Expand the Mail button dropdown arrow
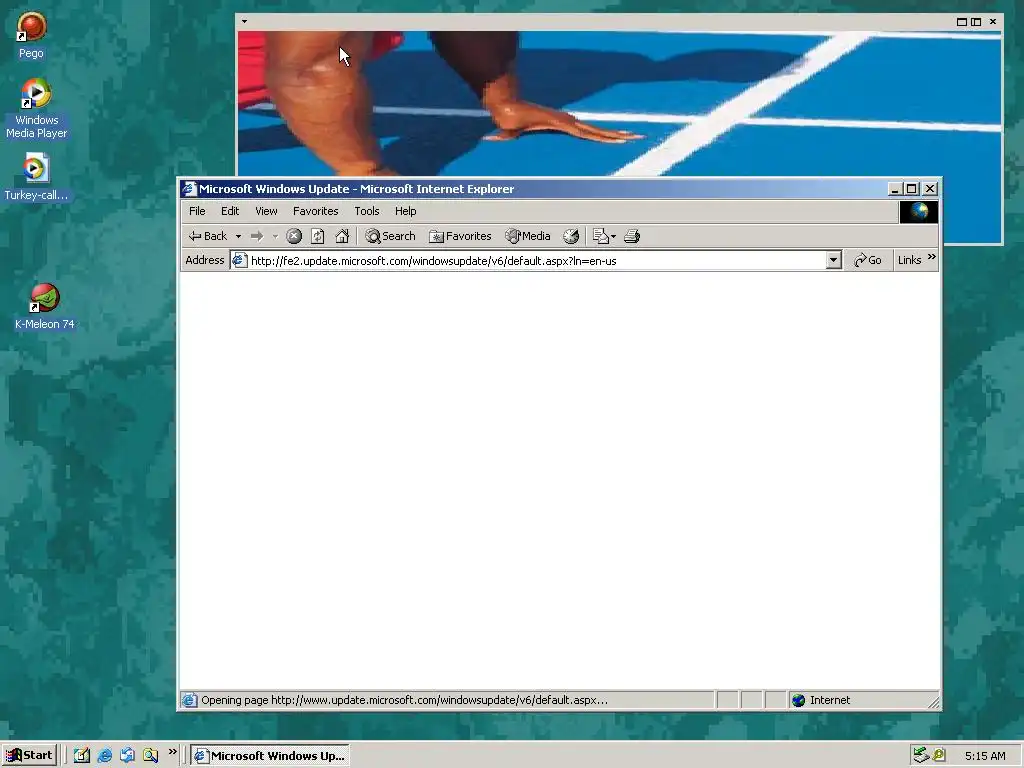Image resolution: width=1024 pixels, height=768 pixels. (x=613, y=236)
